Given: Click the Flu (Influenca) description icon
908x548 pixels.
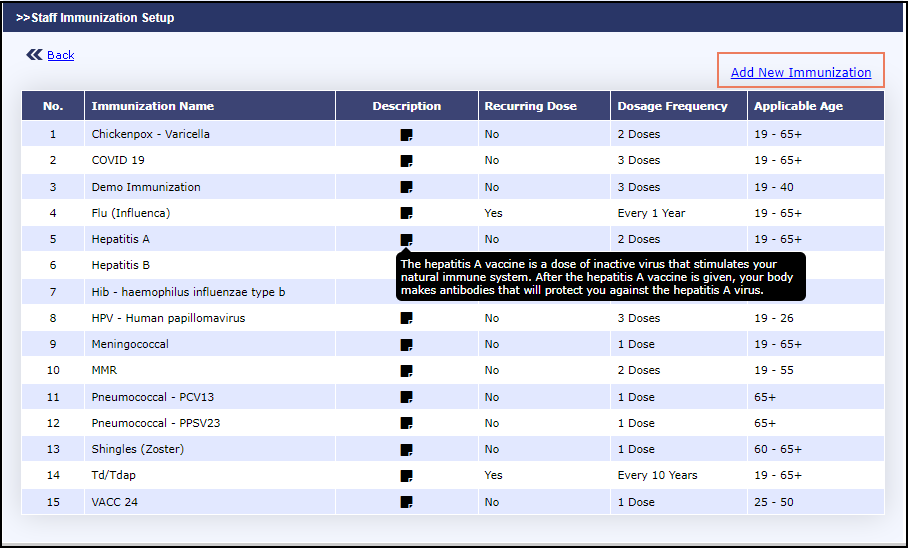Looking at the screenshot, I should (x=406, y=213).
